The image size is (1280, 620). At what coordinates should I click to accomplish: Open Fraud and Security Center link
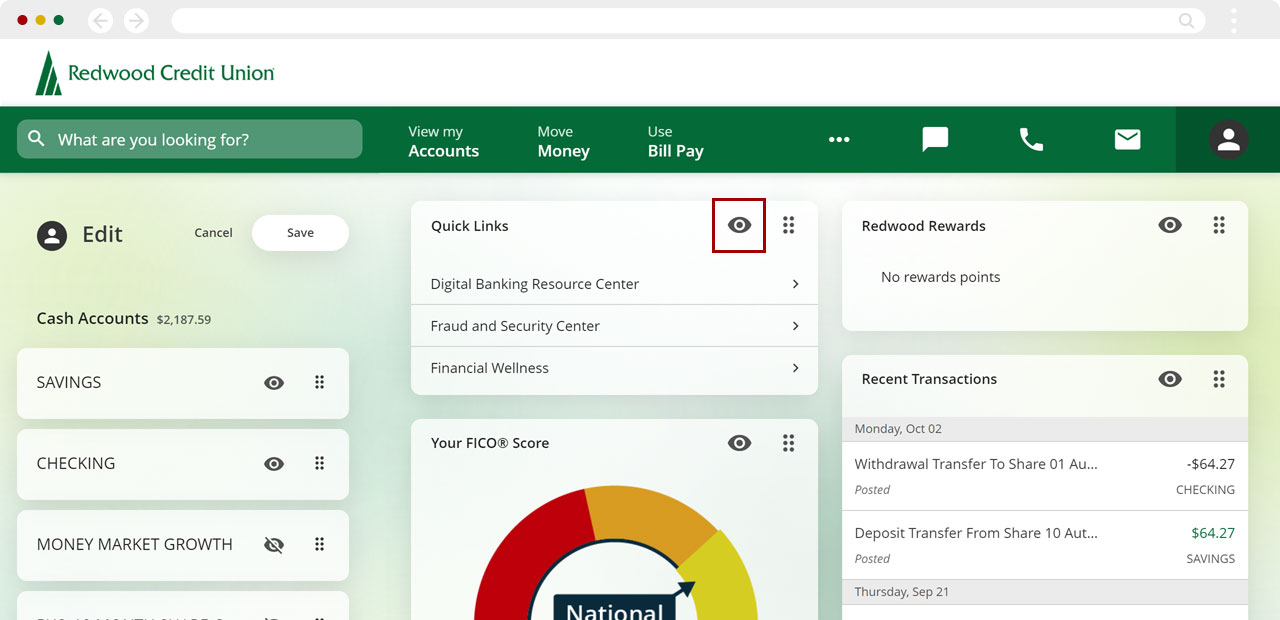tap(515, 326)
